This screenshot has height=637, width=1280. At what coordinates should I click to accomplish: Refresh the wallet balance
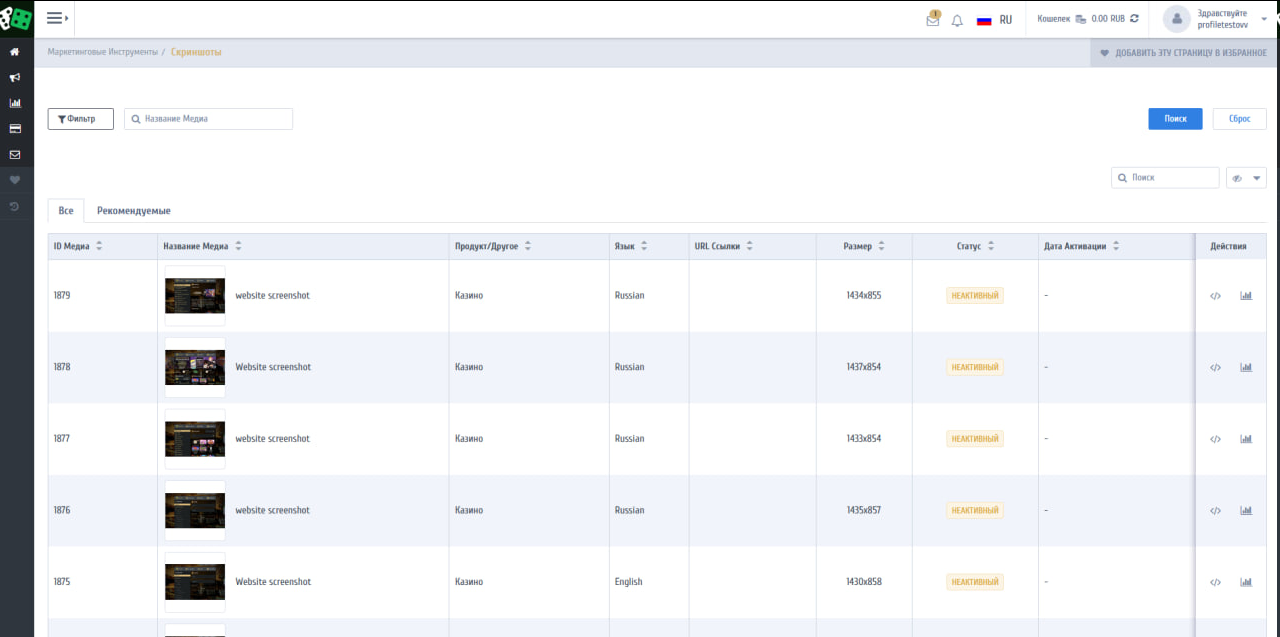coord(1134,19)
